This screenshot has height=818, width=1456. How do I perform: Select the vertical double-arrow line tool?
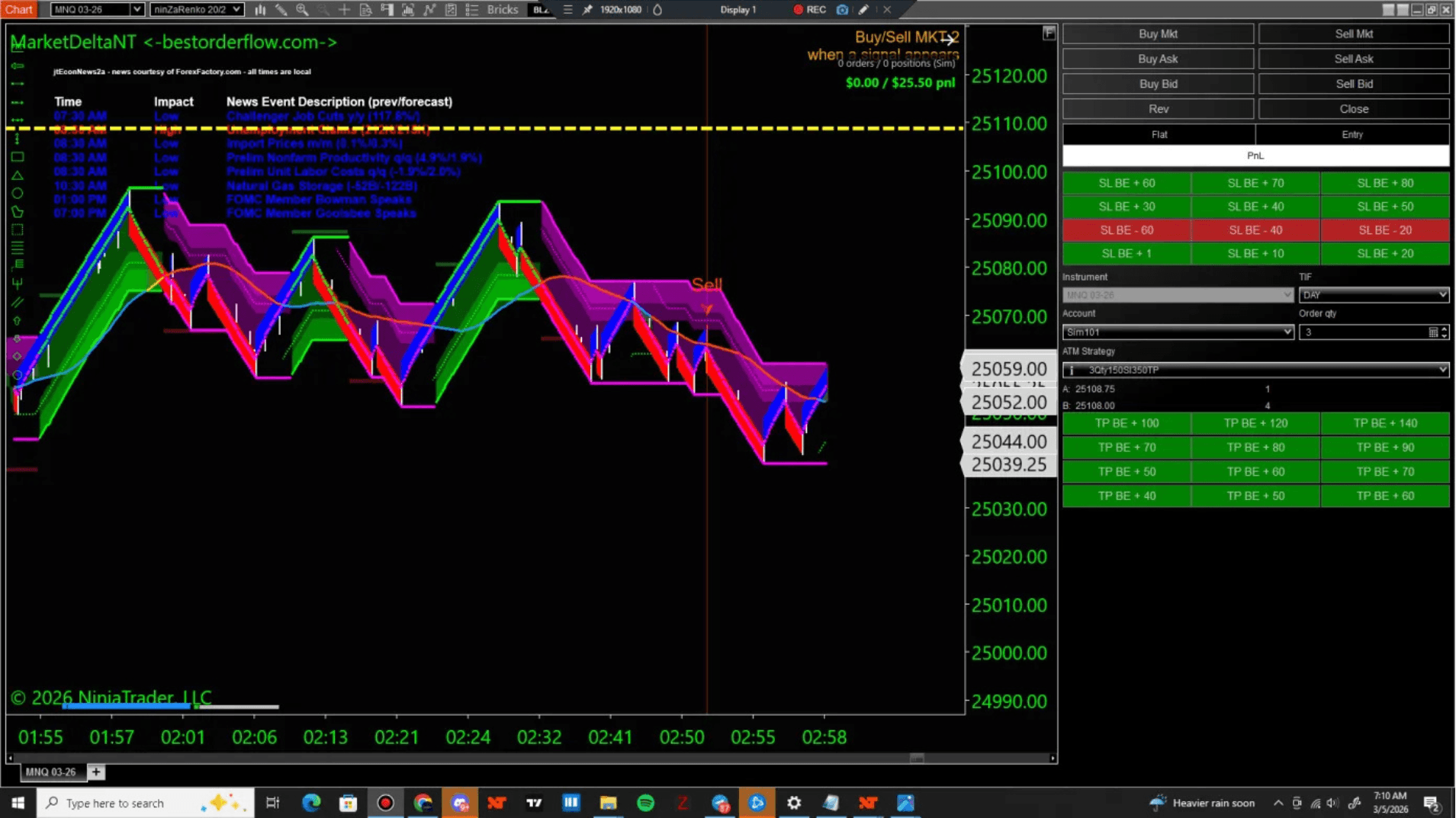[18, 140]
